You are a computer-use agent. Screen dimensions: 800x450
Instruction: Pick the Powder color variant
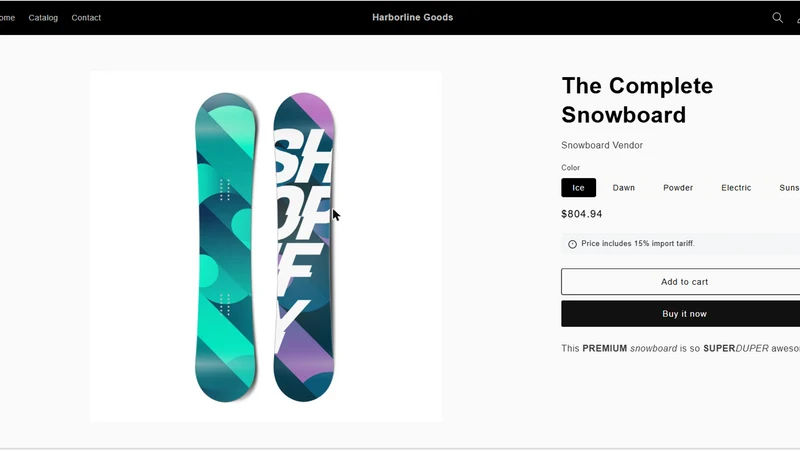coord(678,188)
